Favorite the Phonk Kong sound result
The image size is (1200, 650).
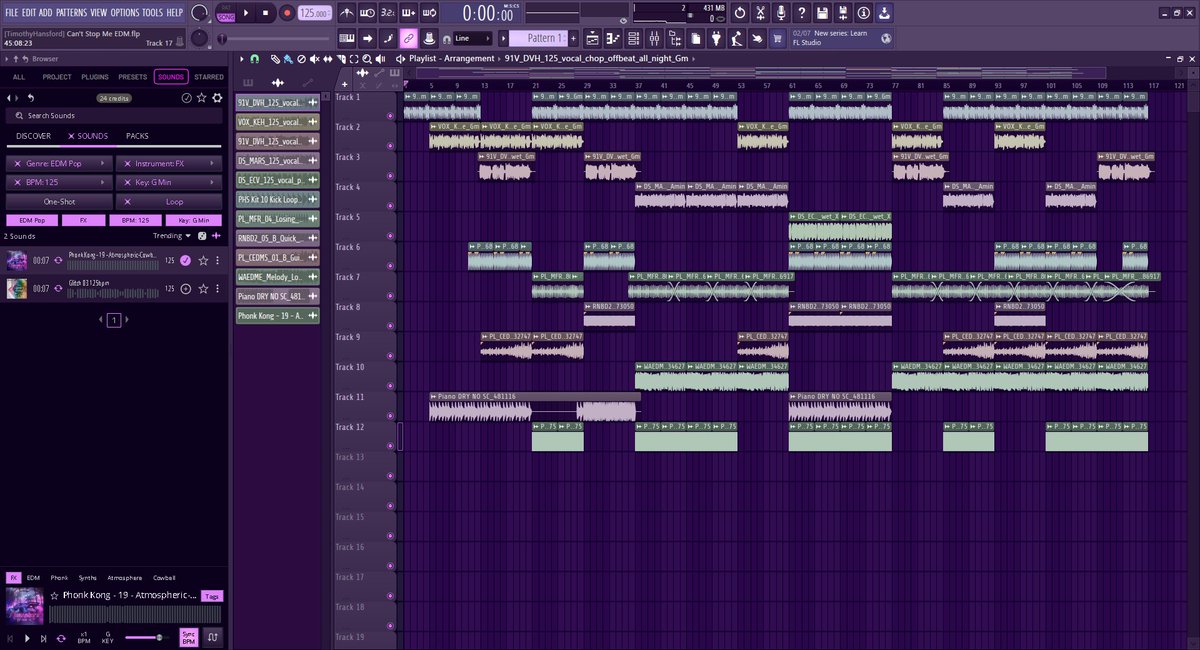pyautogui.click(x=203, y=261)
